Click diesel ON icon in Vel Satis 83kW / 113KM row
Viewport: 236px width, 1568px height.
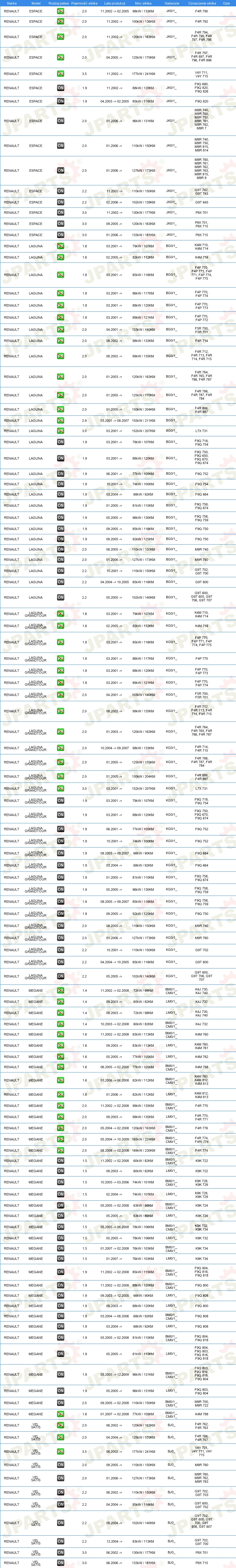click(x=60, y=1542)
